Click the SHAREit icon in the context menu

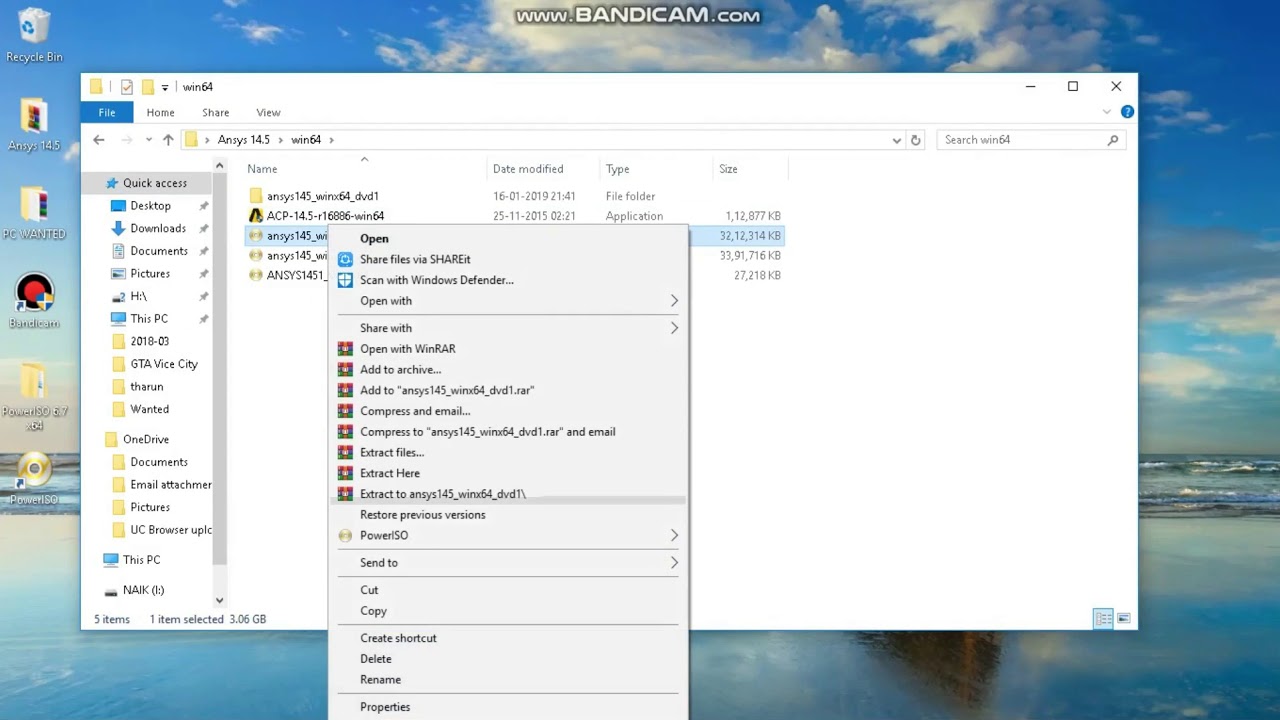pos(345,259)
